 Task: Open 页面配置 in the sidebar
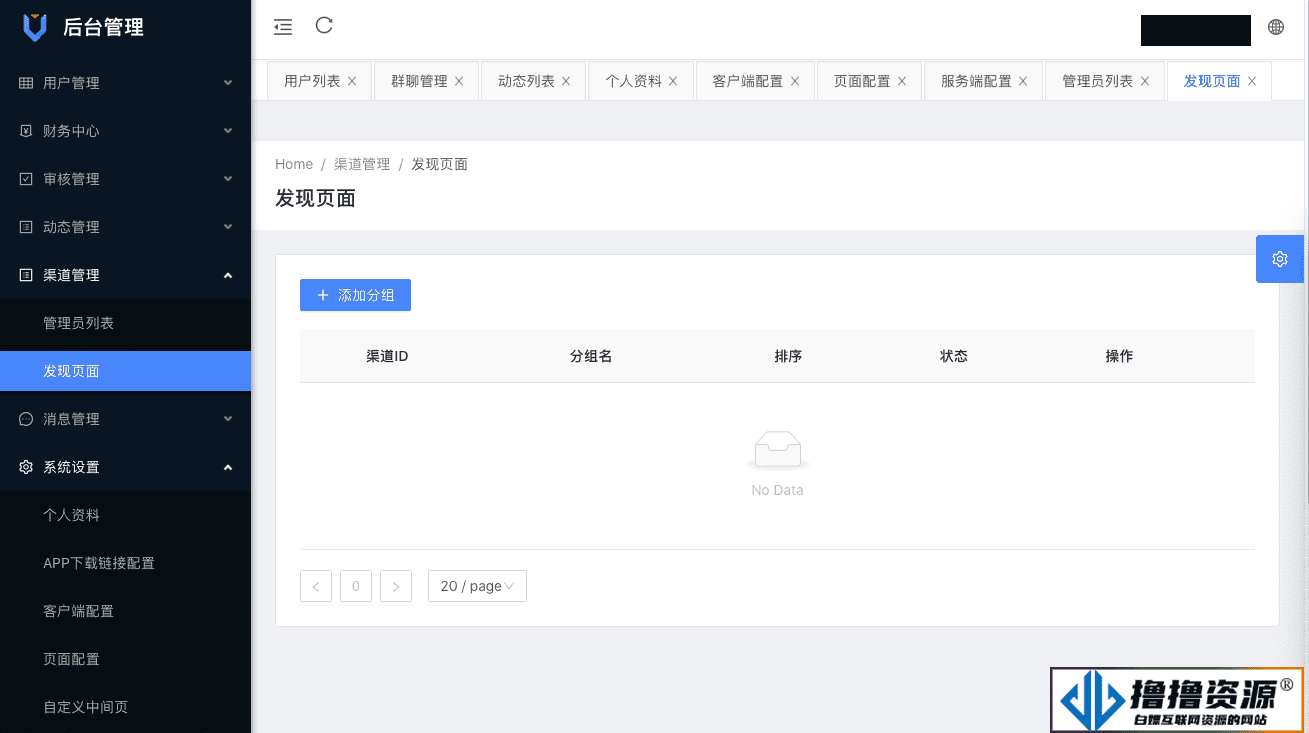tap(125, 659)
